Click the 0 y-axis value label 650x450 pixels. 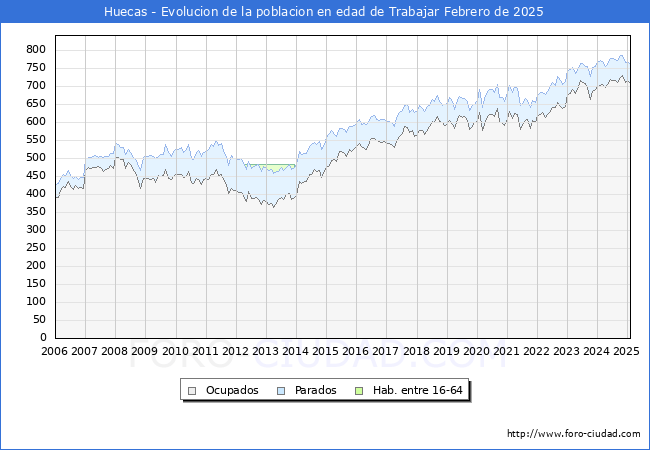tap(43, 338)
